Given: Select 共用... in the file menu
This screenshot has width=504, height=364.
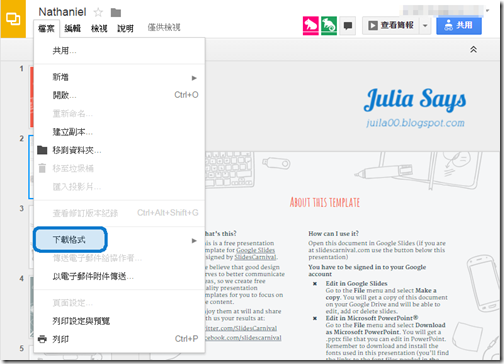Looking at the screenshot, I should (x=119, y=51).
